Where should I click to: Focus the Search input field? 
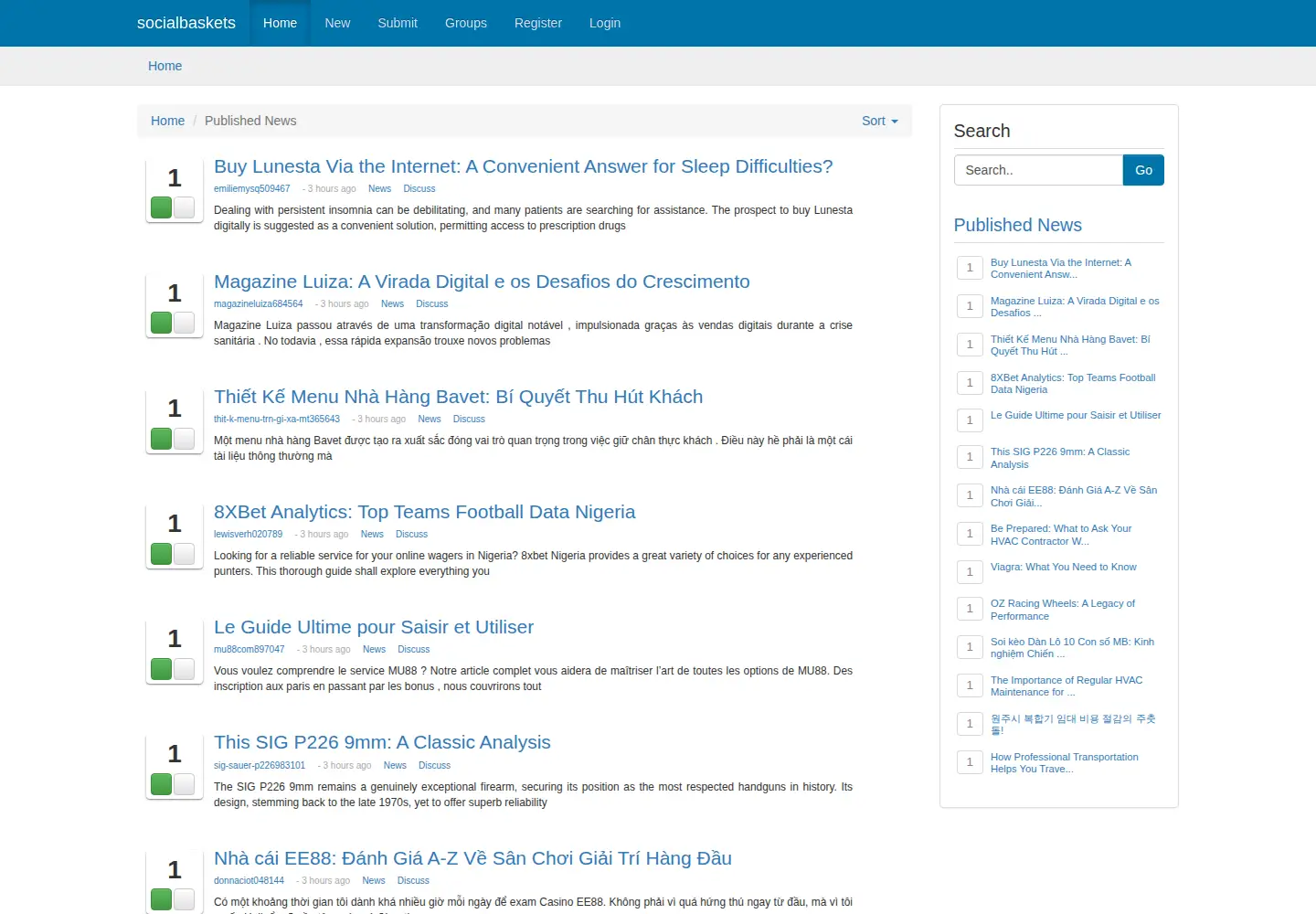point(1038,170)
